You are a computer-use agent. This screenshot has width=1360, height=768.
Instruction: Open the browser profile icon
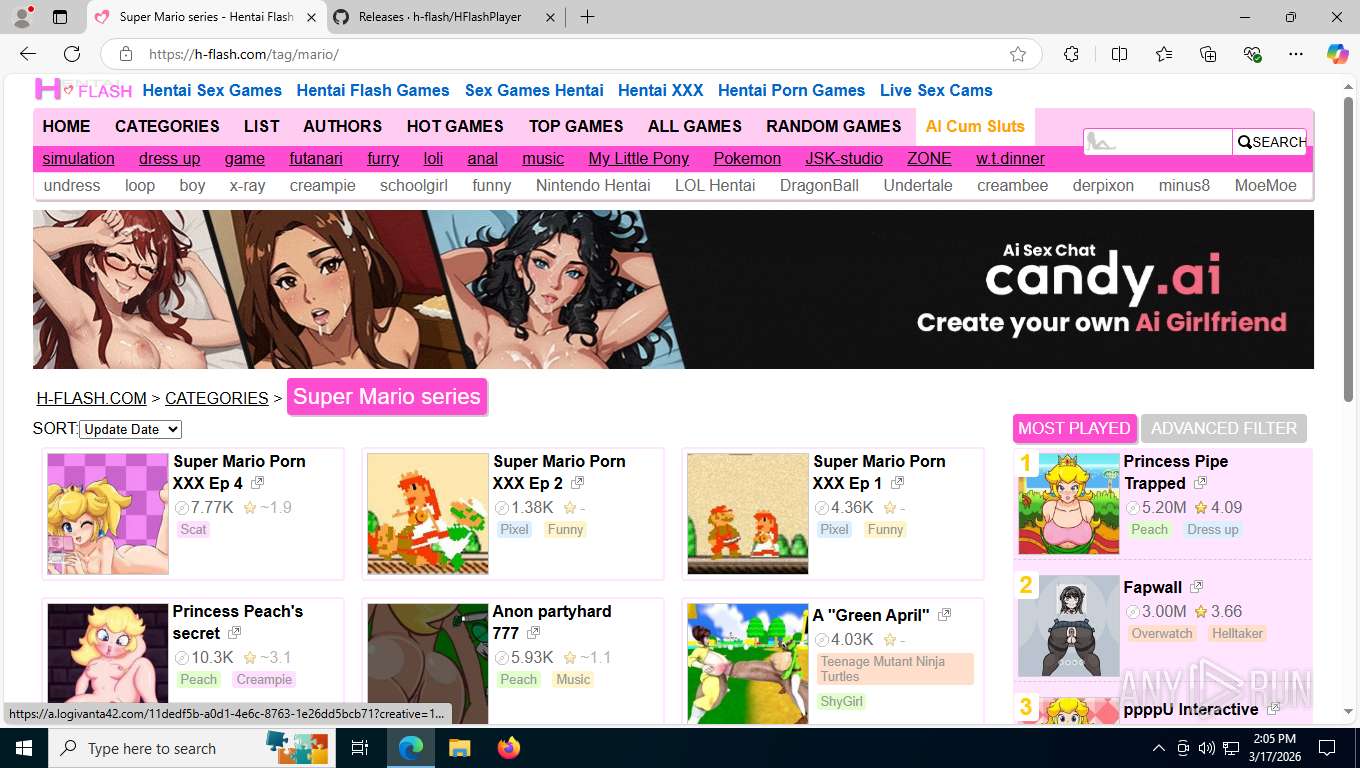[23, 16]
